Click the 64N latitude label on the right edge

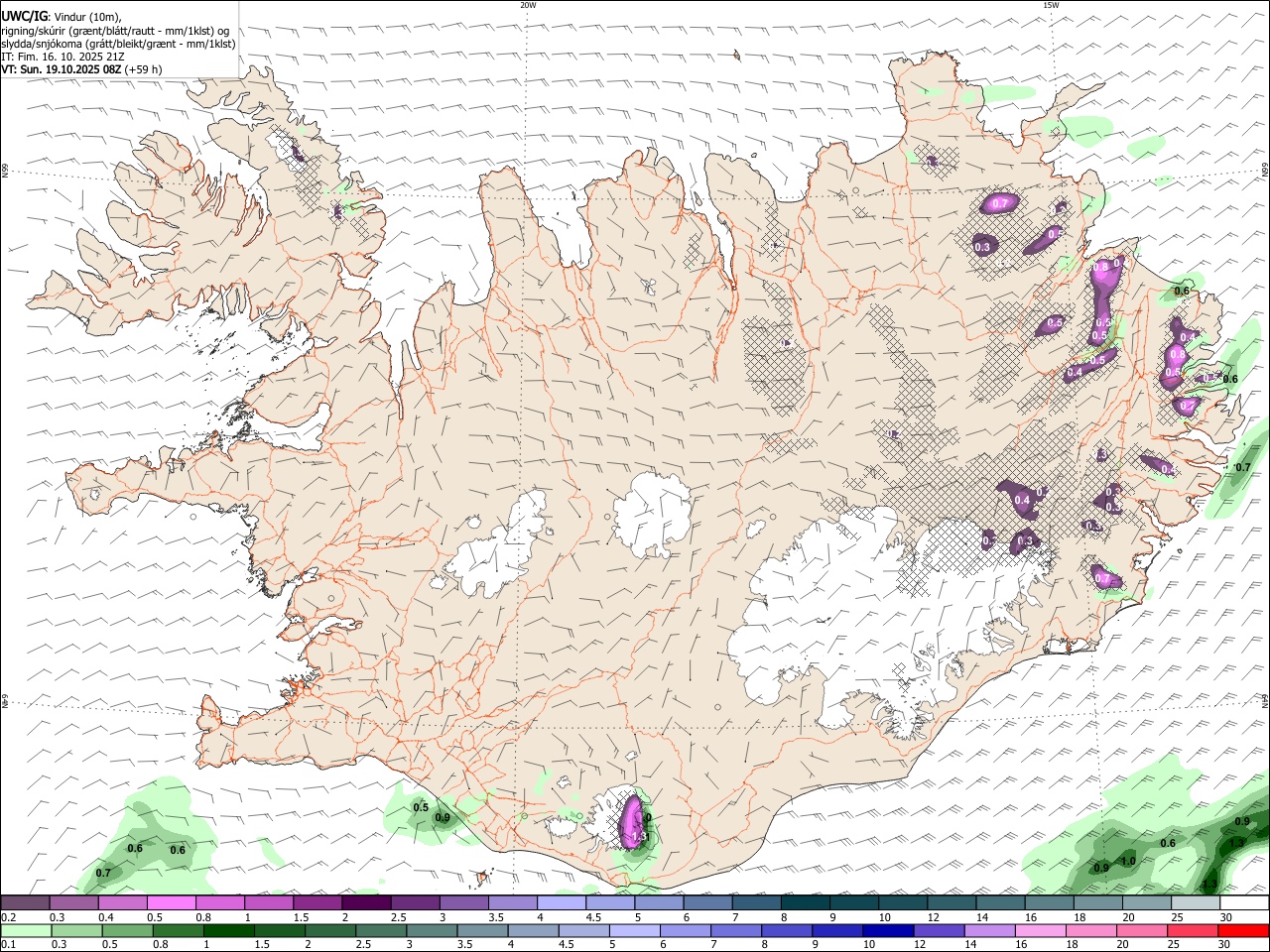pyautogui.click(x=1265, y=700)
